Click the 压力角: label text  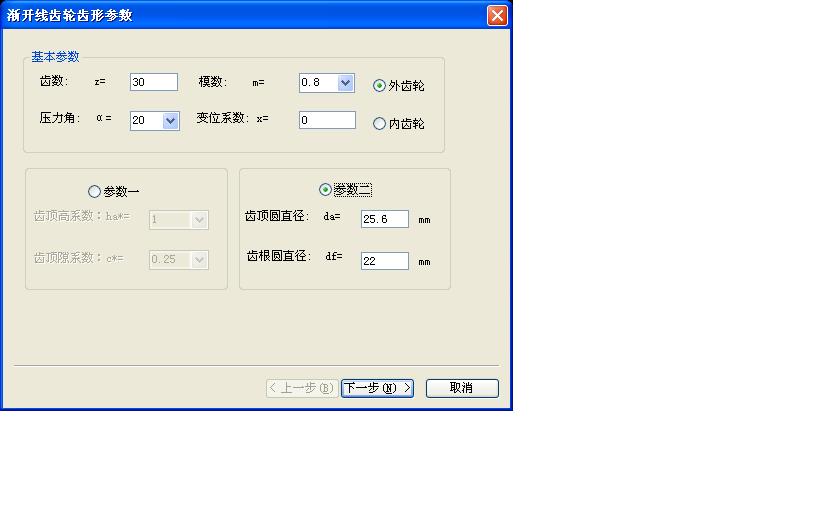(x=59, y=118)
